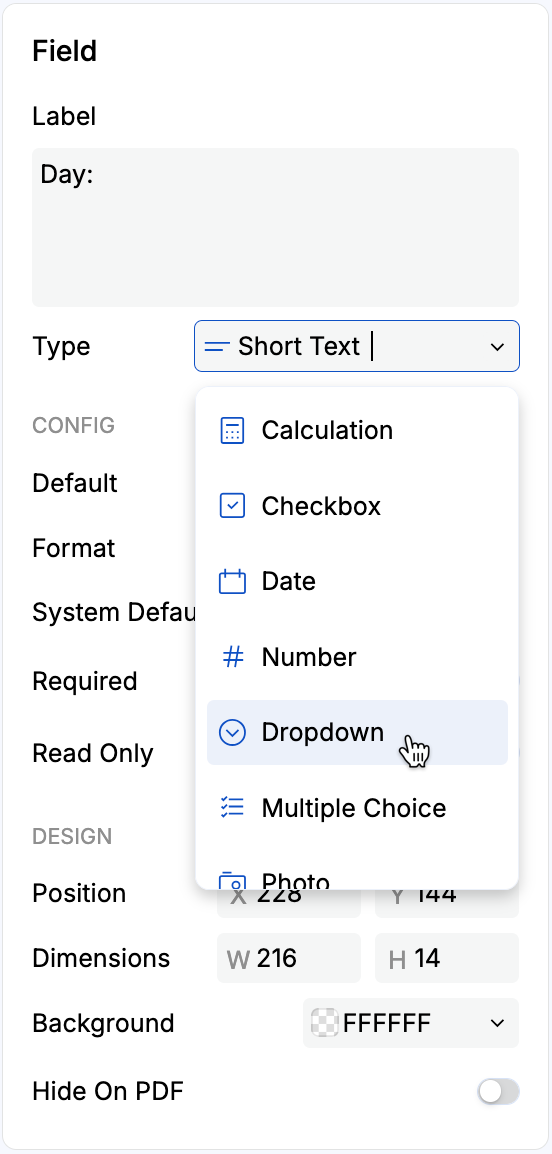Screen dimensions: 552x1154
Task: Click the Position setting label
Action: (x=79, y=893)
